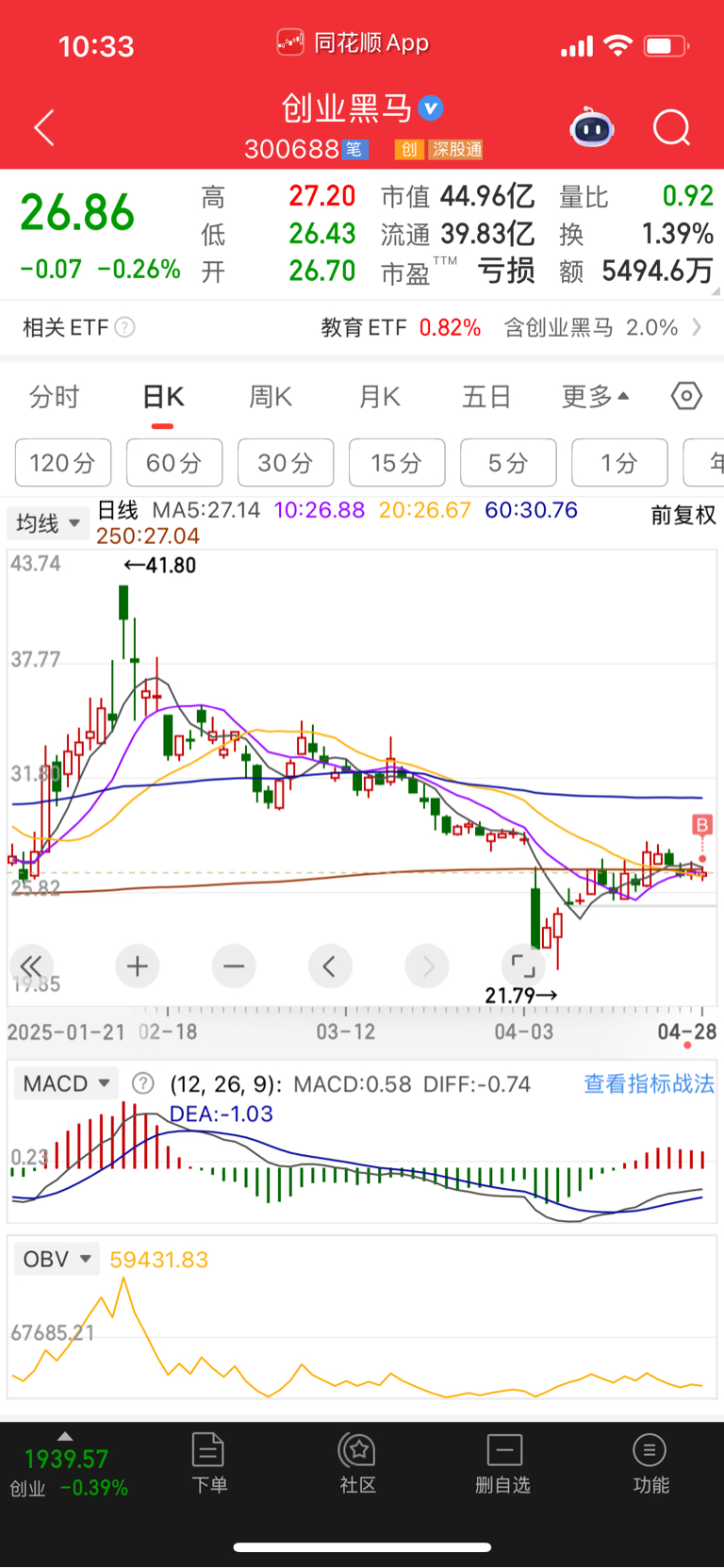Tap the OBV value 59431.83
The height and width of the screenshot is (1568, 724).
[x=159, y=1260]
